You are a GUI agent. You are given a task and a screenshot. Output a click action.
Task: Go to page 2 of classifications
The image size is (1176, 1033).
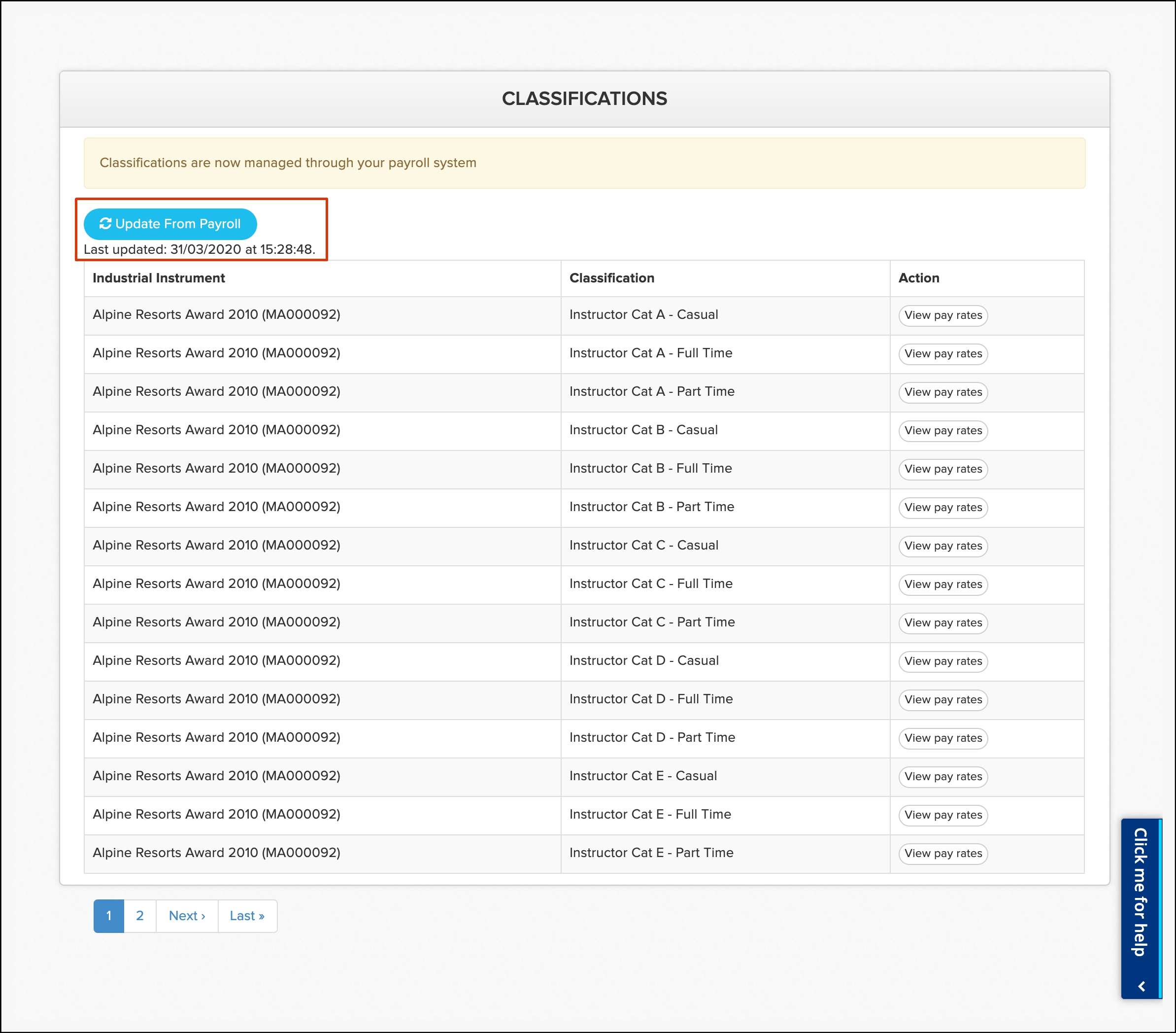tap(140, 916)
